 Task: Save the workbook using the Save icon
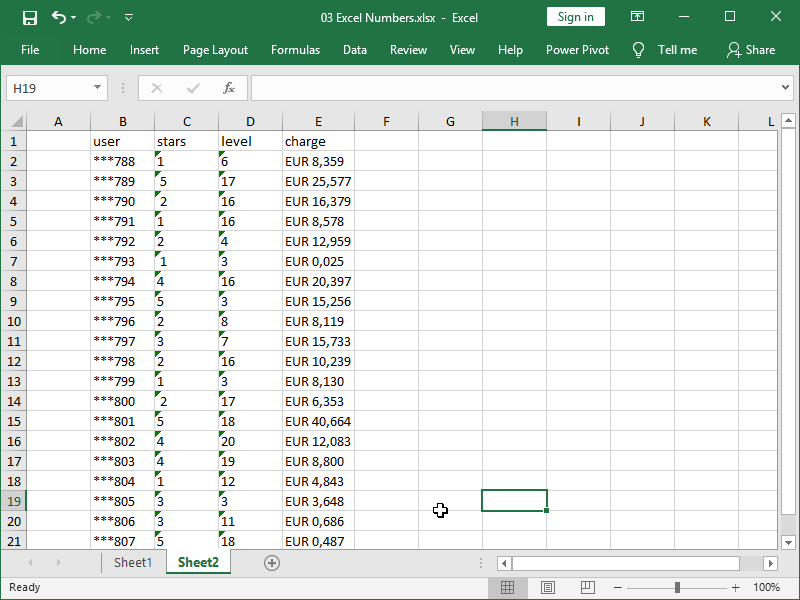28,17
